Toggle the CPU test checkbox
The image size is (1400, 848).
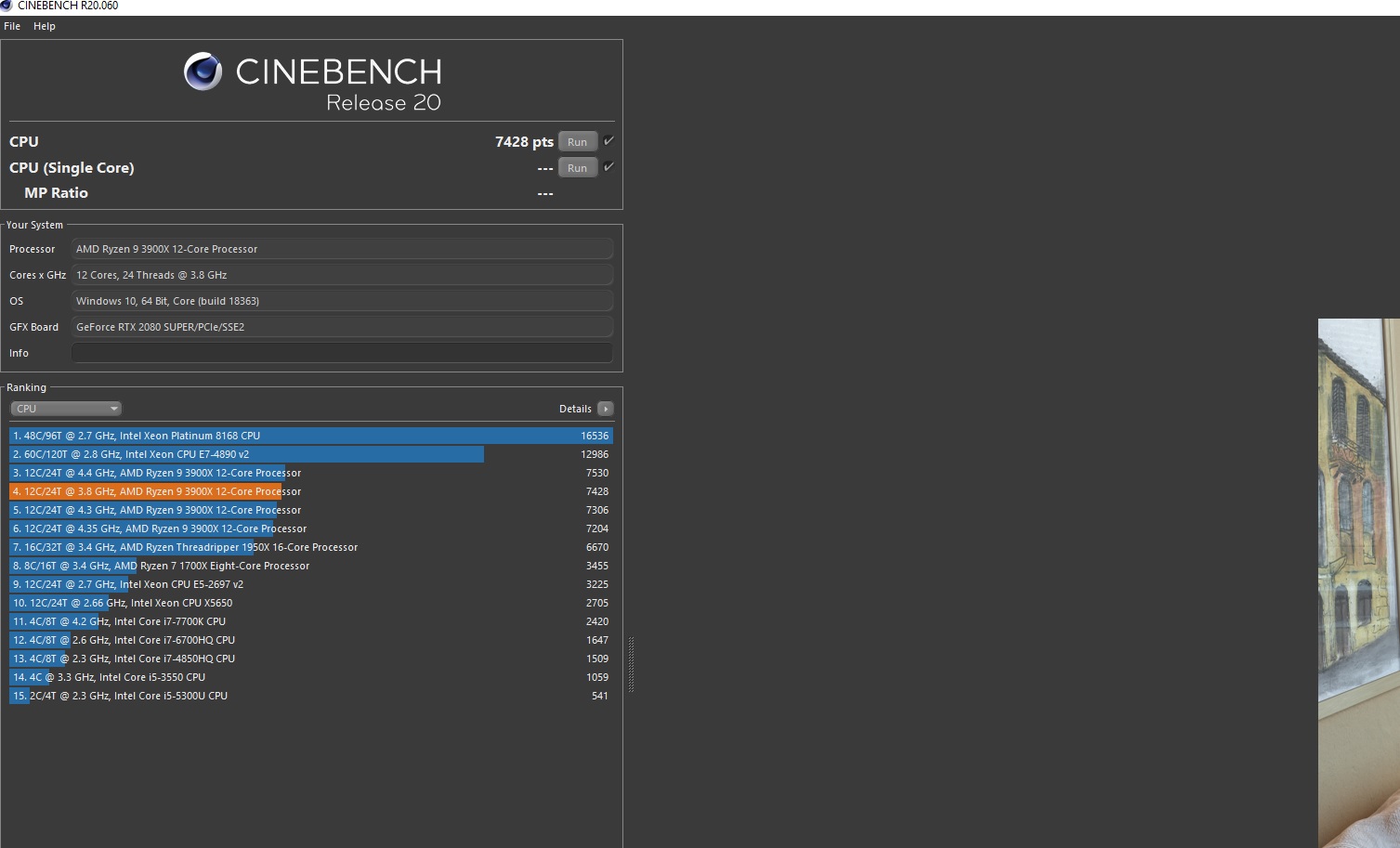pyautogui.click(x=608, y=141)
